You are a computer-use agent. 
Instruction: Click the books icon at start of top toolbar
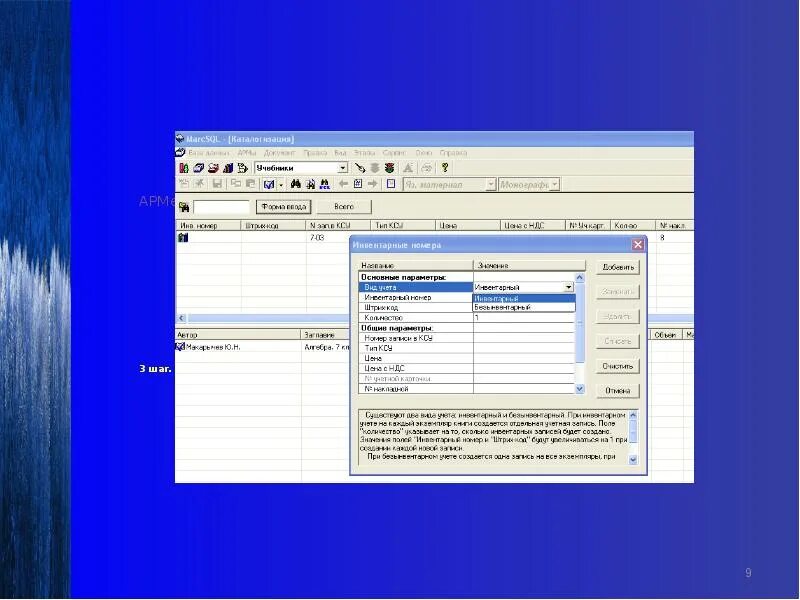tap(184, 168)
